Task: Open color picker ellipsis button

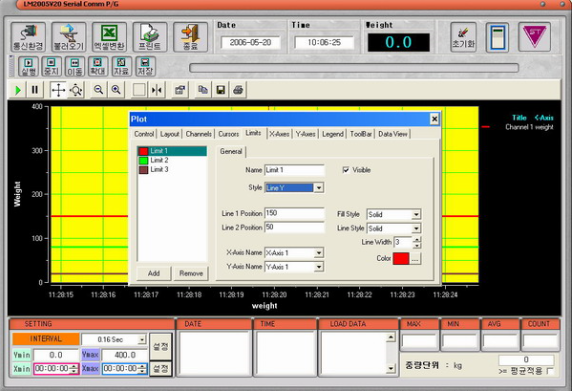Action: 415,259
